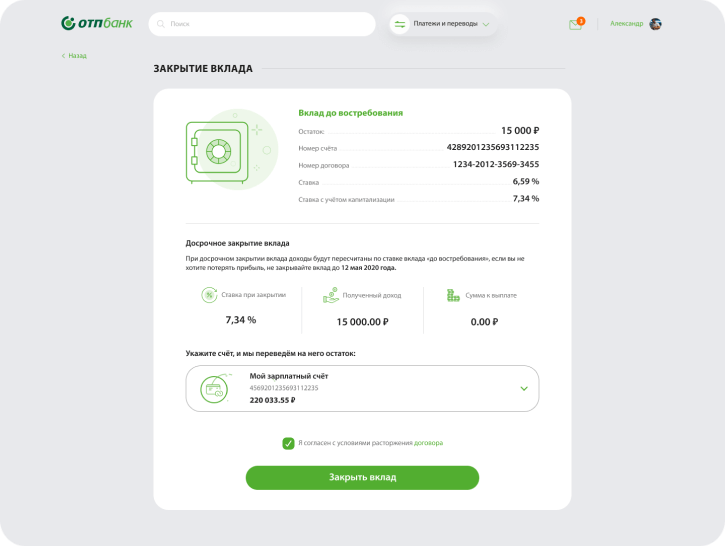This screenshot has width=725, height=546.
Task: Open the Мой зарплатный счёт account dropdown
Action: 362,388
